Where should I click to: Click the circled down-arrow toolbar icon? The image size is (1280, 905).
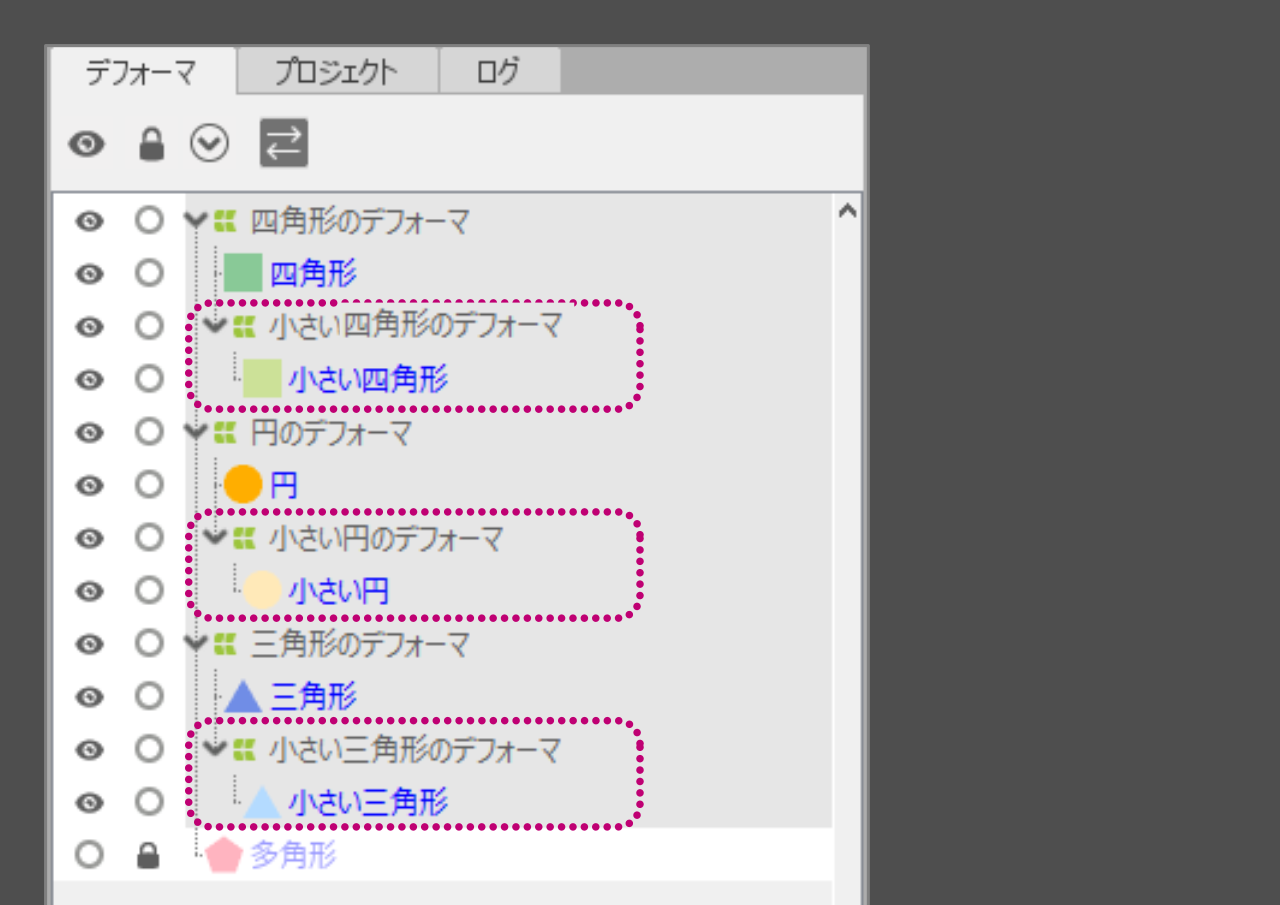[x=210, y=145]
